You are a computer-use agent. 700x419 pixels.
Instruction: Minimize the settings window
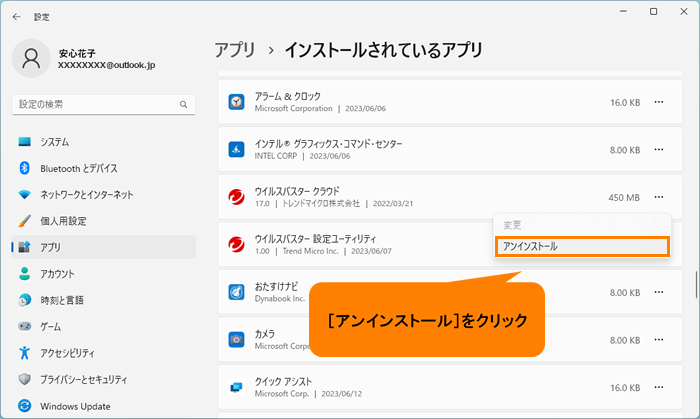(x=623, y=12)
